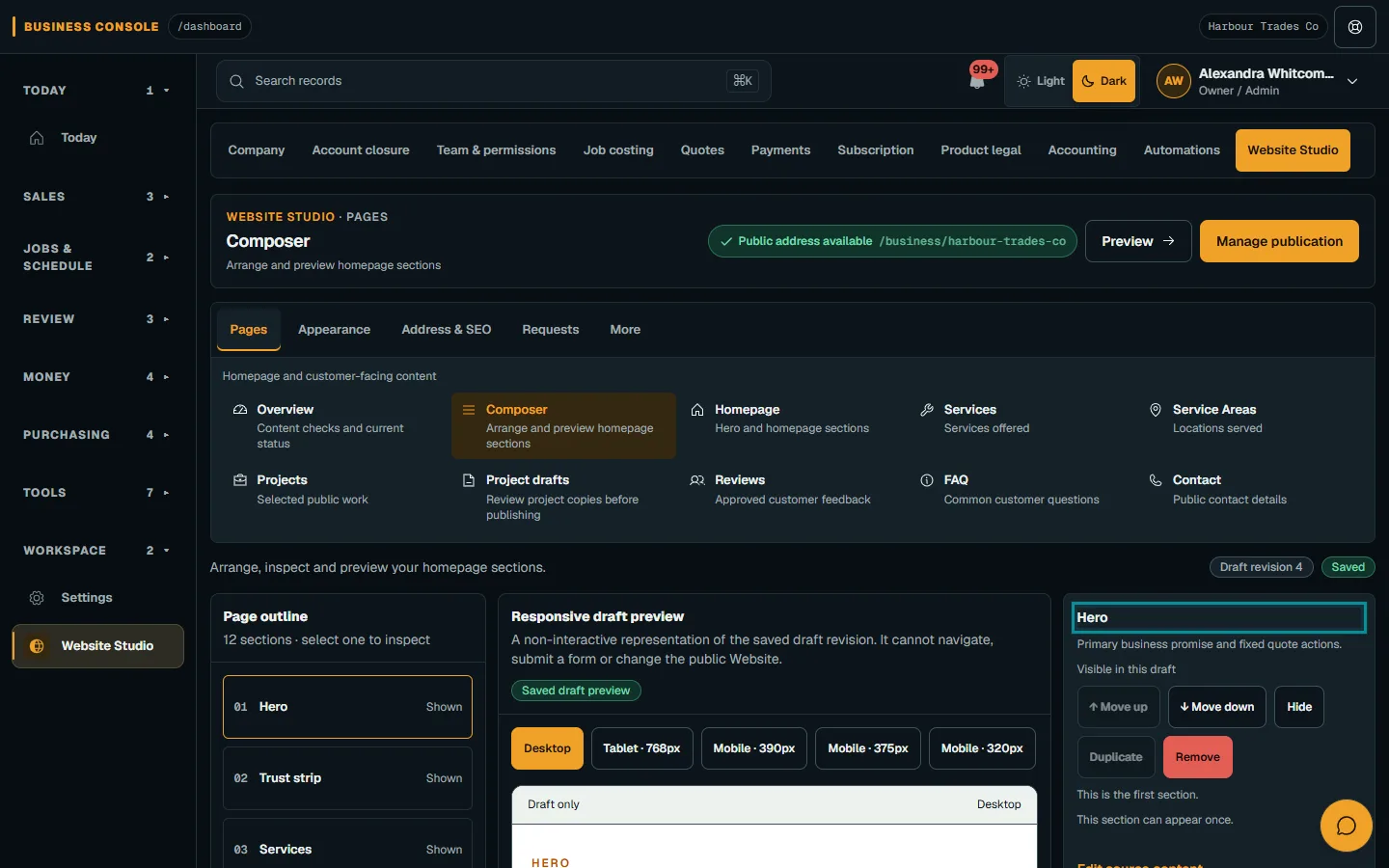
Task: Click the Manage publication button
Action: click(1279, 241)
